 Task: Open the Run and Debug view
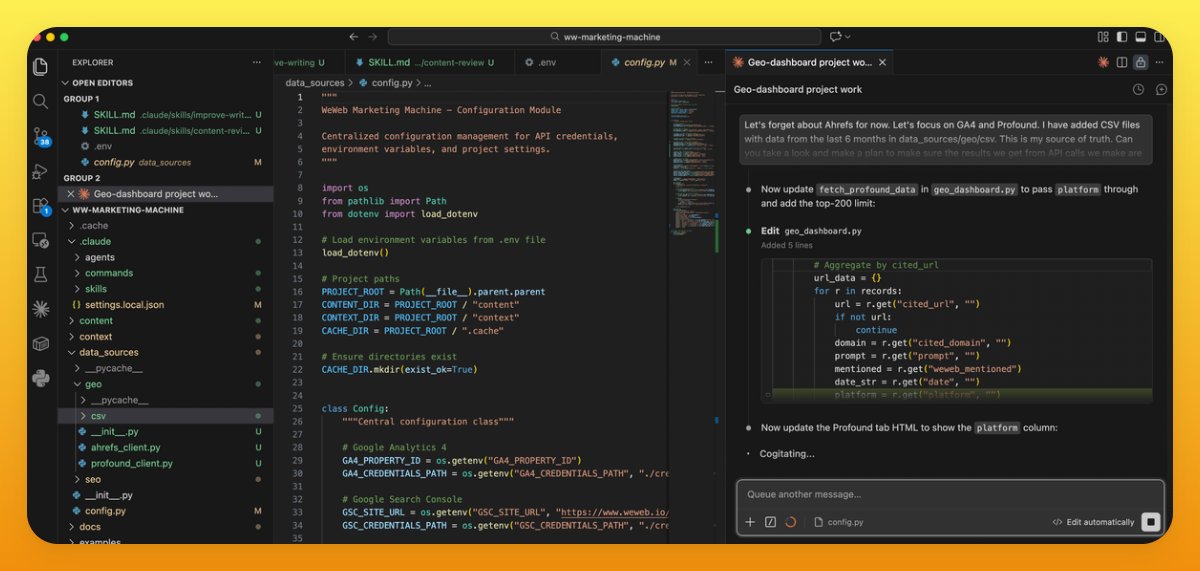pos(40,171)
